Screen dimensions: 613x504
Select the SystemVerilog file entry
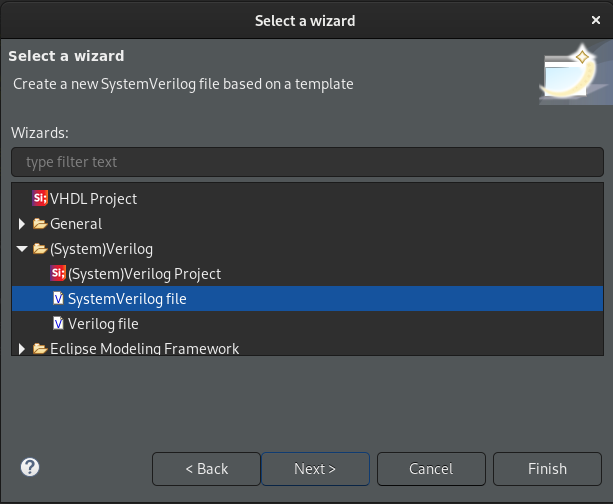click(x=307, y=299)
